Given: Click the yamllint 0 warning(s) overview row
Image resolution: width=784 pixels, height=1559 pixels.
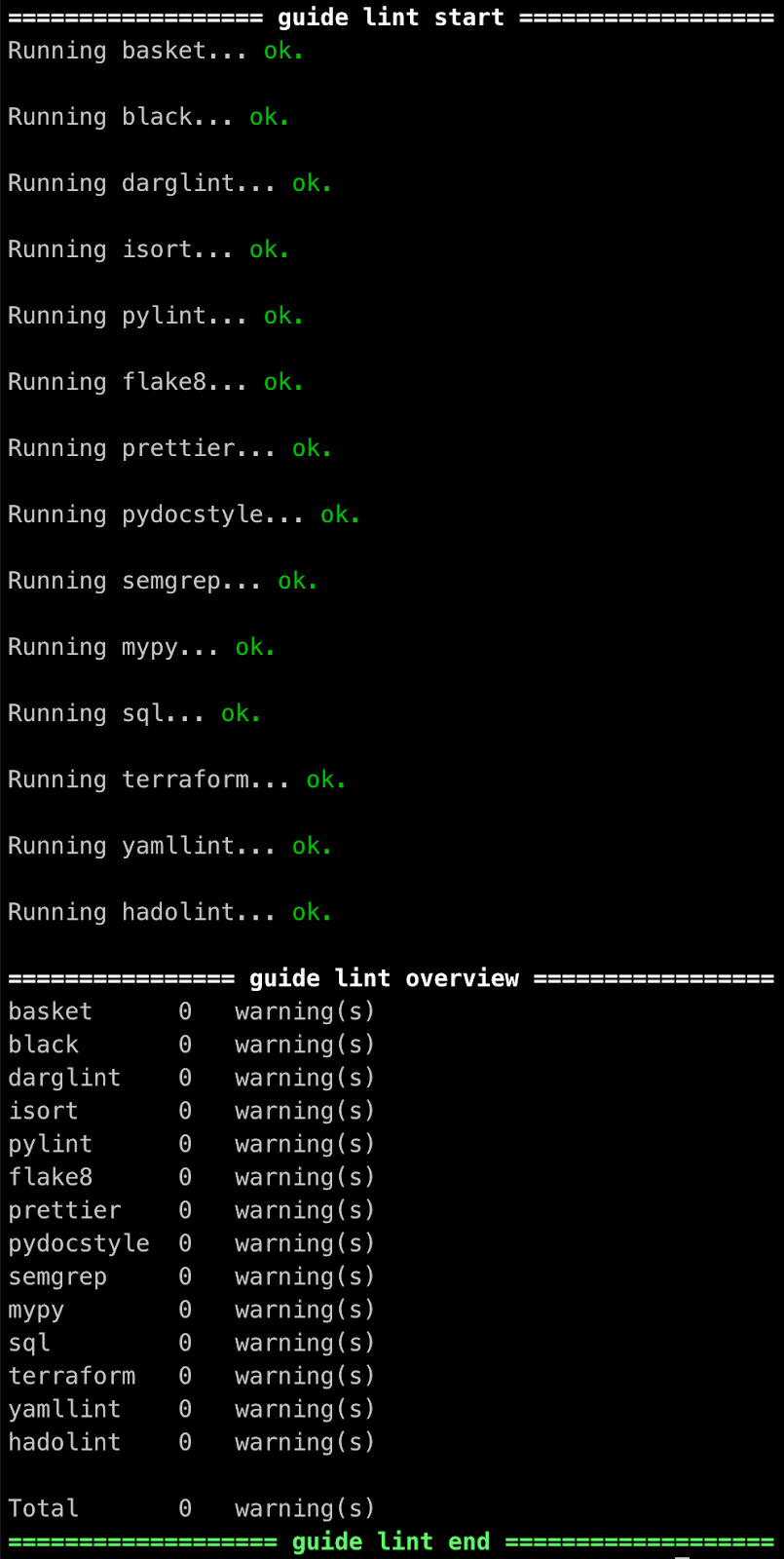Looking at the screenshot, I should click(191, 1409).
